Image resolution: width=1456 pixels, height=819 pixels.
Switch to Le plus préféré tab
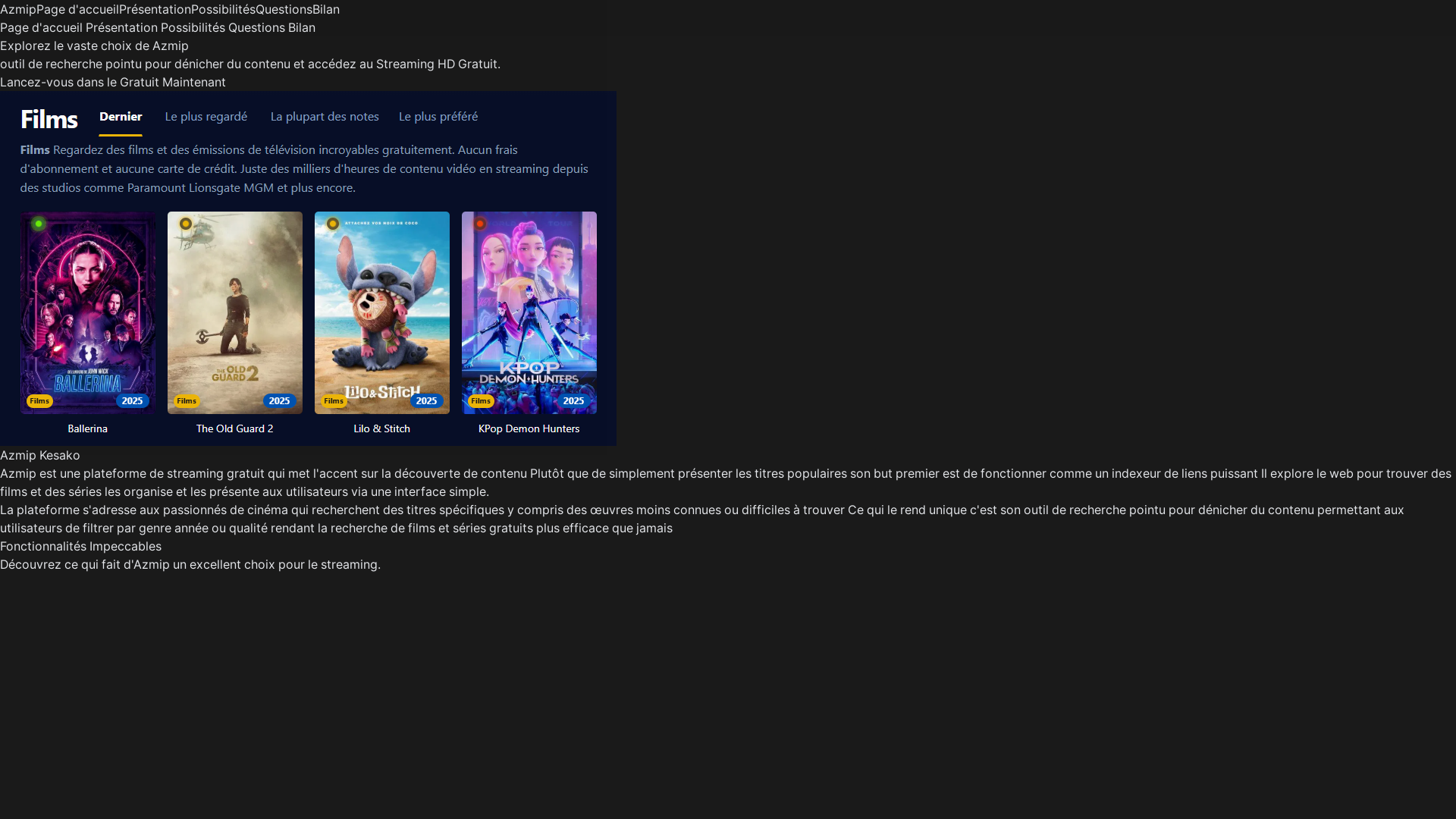click(438, 116)
